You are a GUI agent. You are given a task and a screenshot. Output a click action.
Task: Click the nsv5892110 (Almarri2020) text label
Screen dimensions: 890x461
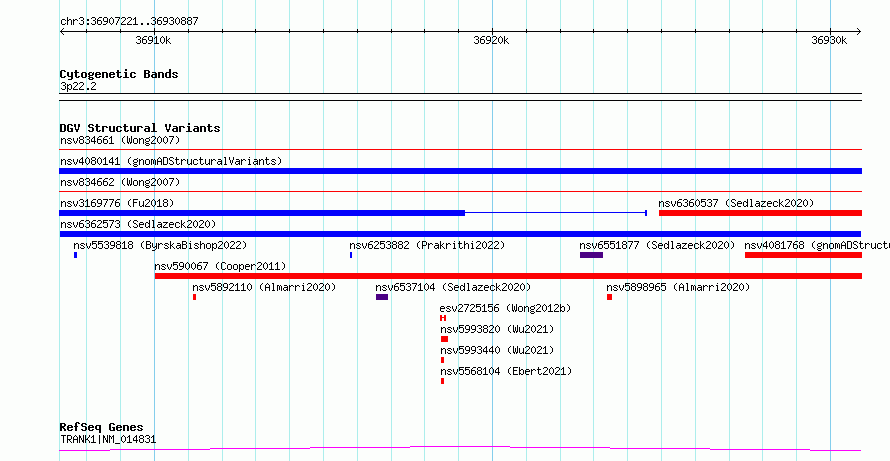pos(264,287)
